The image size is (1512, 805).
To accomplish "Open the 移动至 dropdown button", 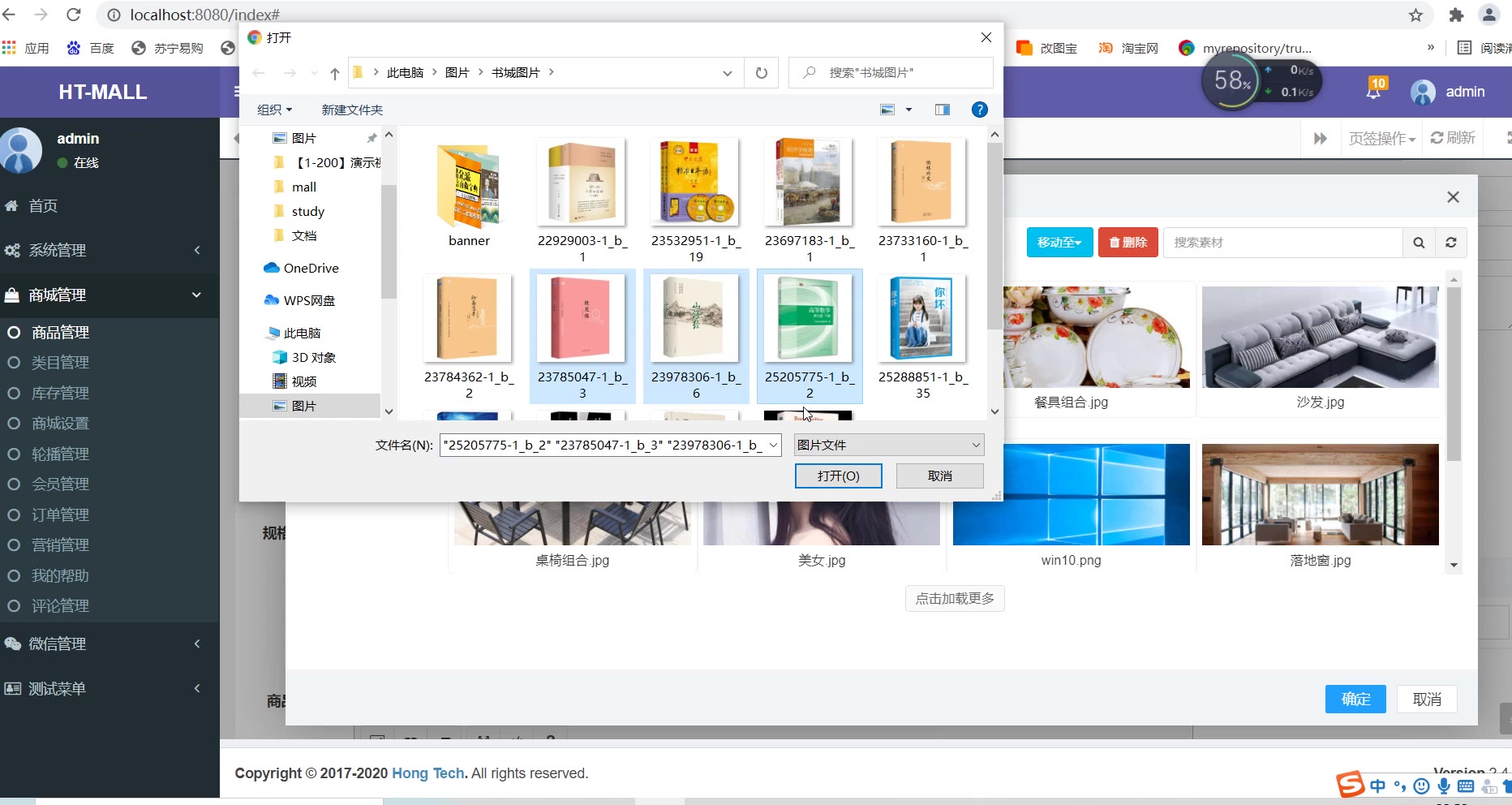I will click(1059, 243).
